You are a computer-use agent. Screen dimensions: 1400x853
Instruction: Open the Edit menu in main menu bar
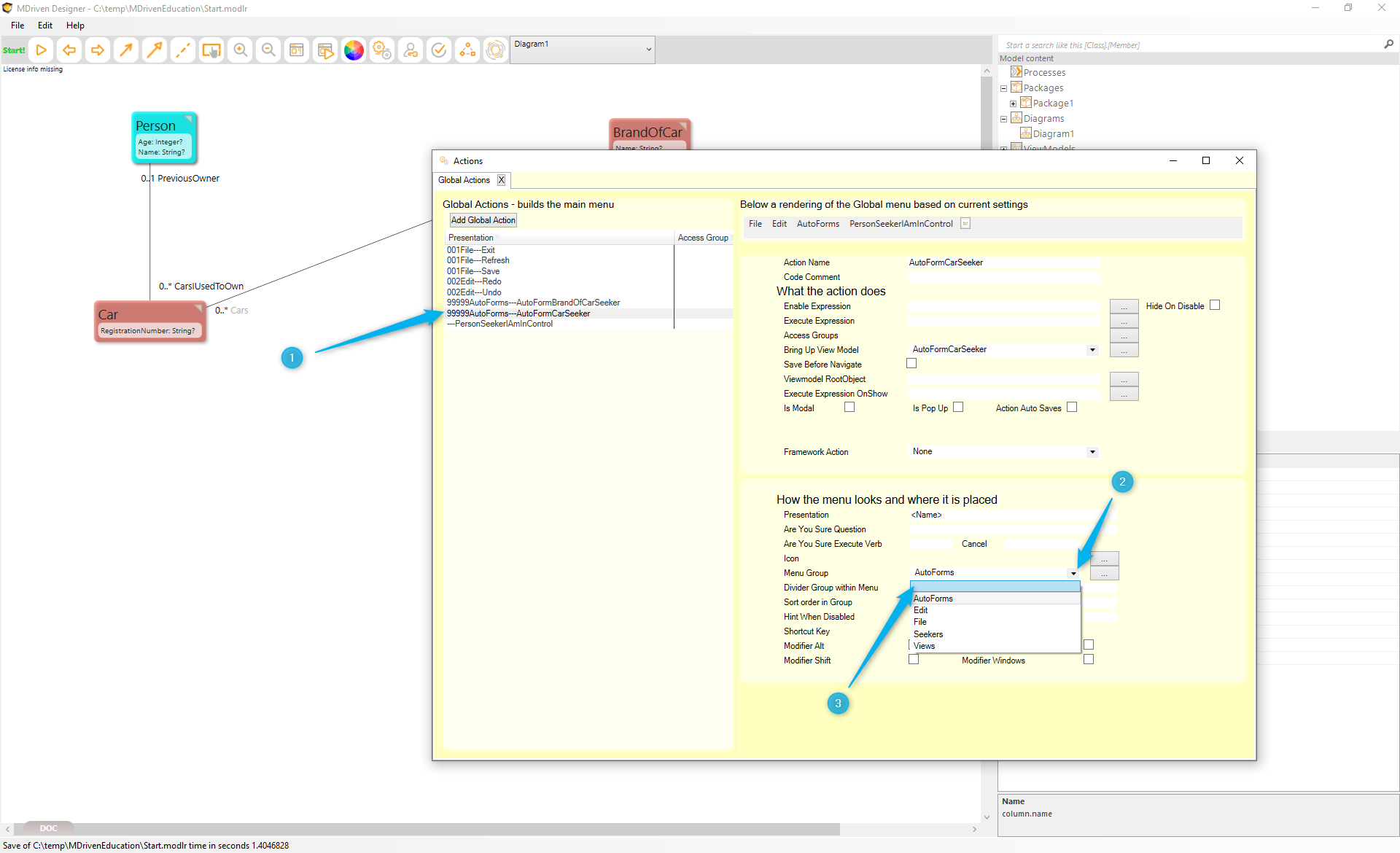tap(45, 26)
